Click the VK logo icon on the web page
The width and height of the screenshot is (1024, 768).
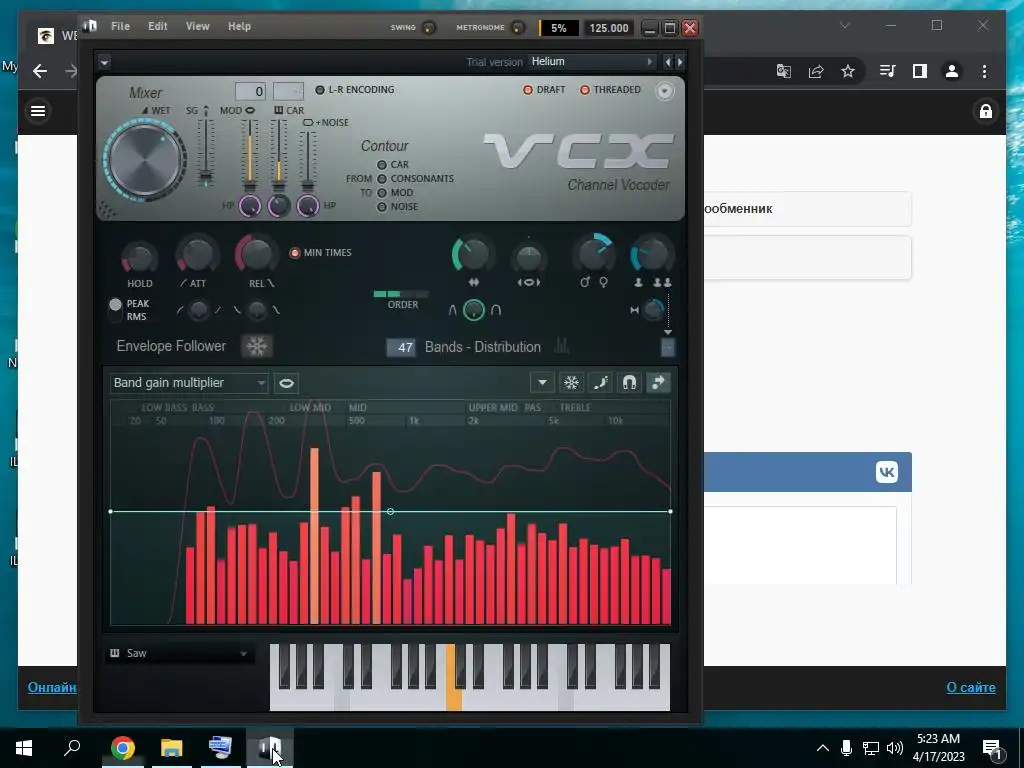click(887, 472)
